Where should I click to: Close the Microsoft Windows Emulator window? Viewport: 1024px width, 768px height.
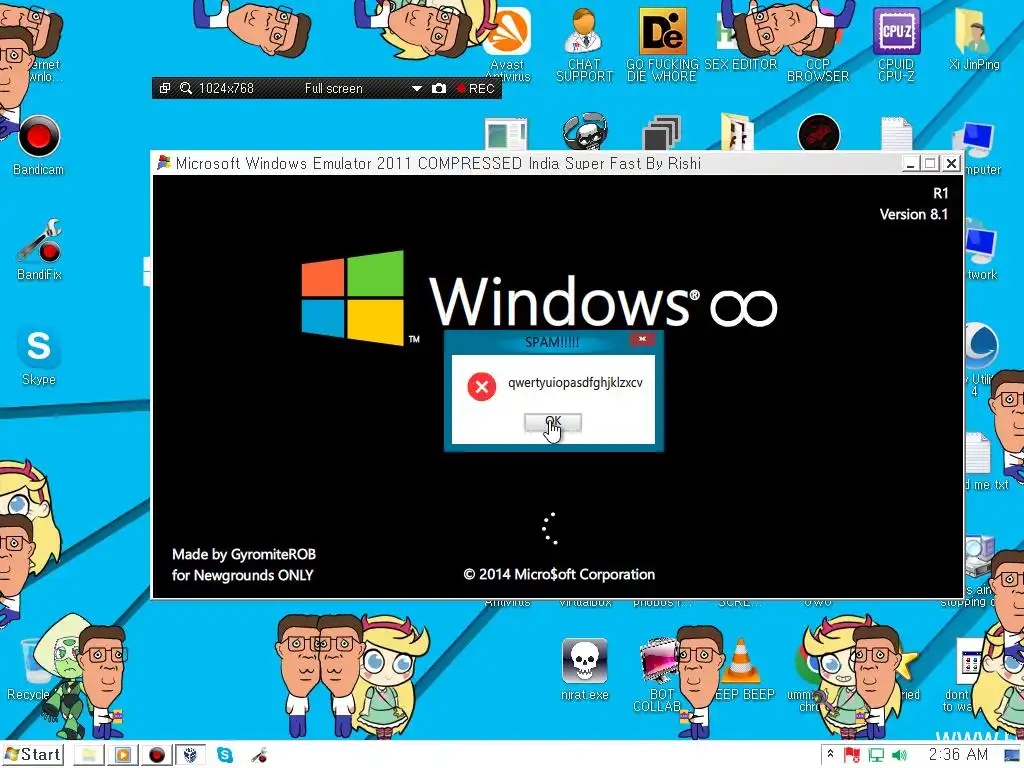(952, 163)
